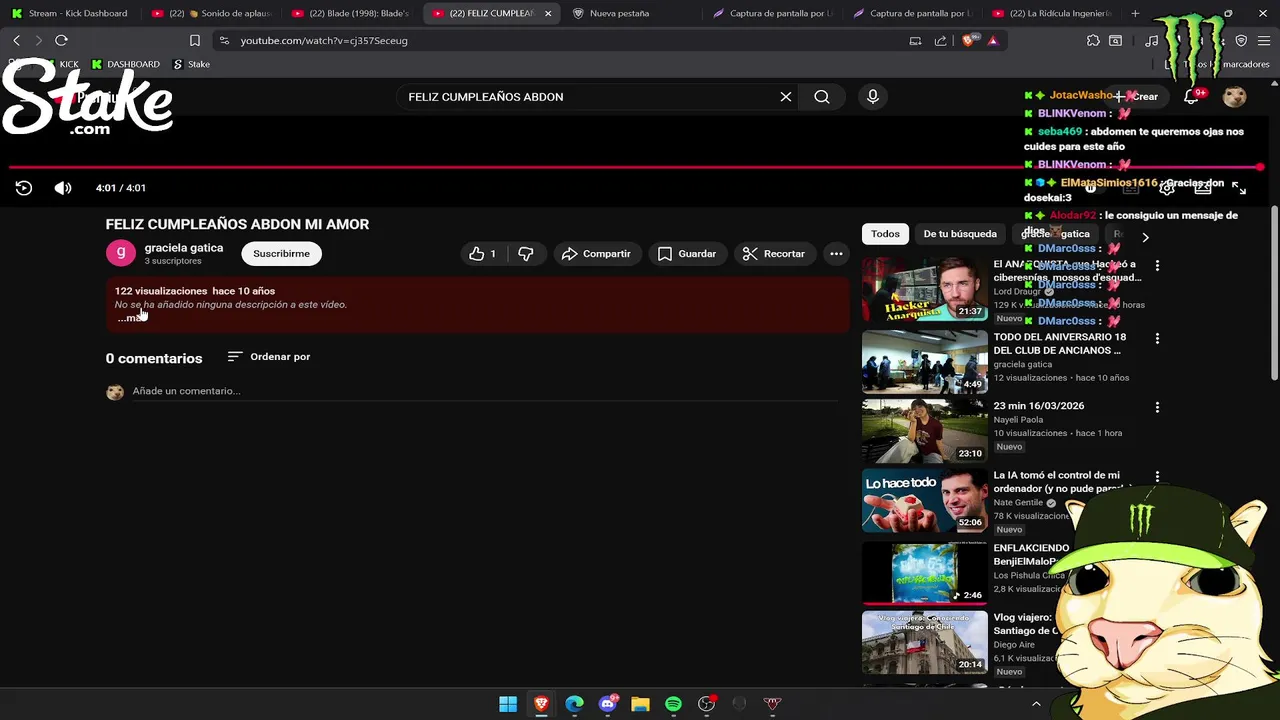The height and width of the screenshot is (720, 1280).
Task: Open the extensions puzzle icon
Action: 1093,41
